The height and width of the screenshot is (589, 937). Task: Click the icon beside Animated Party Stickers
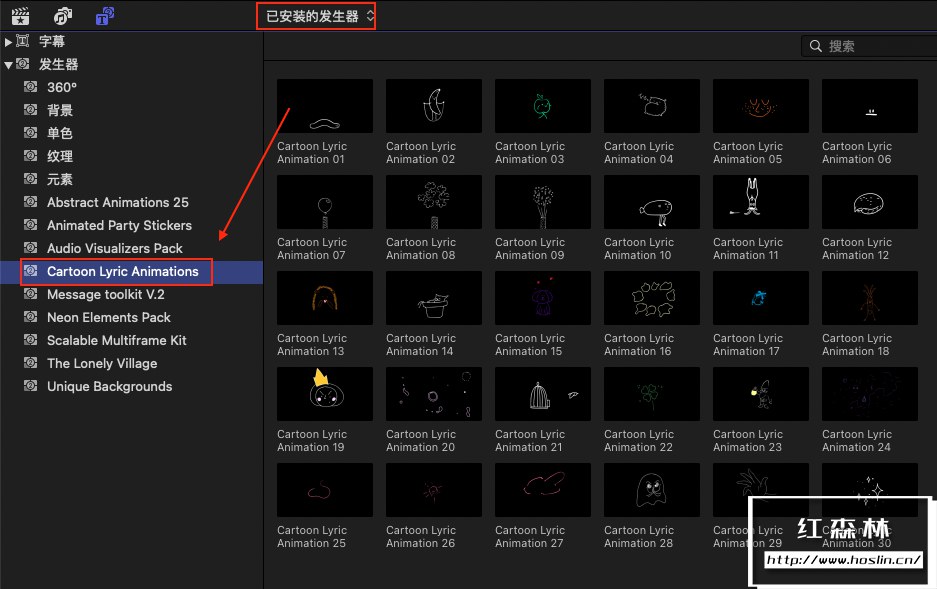pos(30,225)
